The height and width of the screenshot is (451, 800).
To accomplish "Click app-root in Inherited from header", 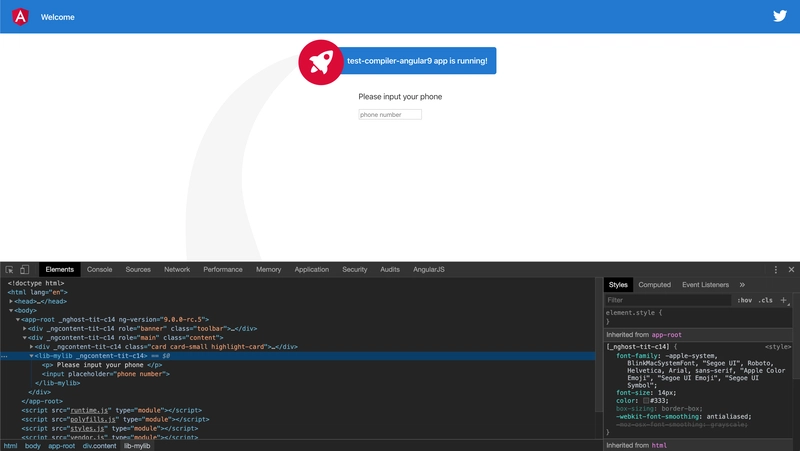I will click(x=666, y=335).
